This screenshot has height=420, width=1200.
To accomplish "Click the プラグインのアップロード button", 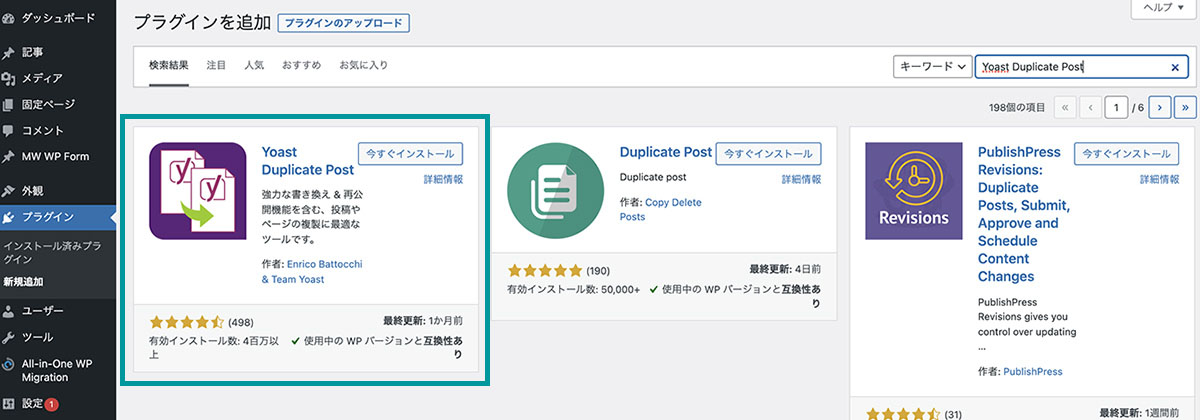I will [343, 22].
